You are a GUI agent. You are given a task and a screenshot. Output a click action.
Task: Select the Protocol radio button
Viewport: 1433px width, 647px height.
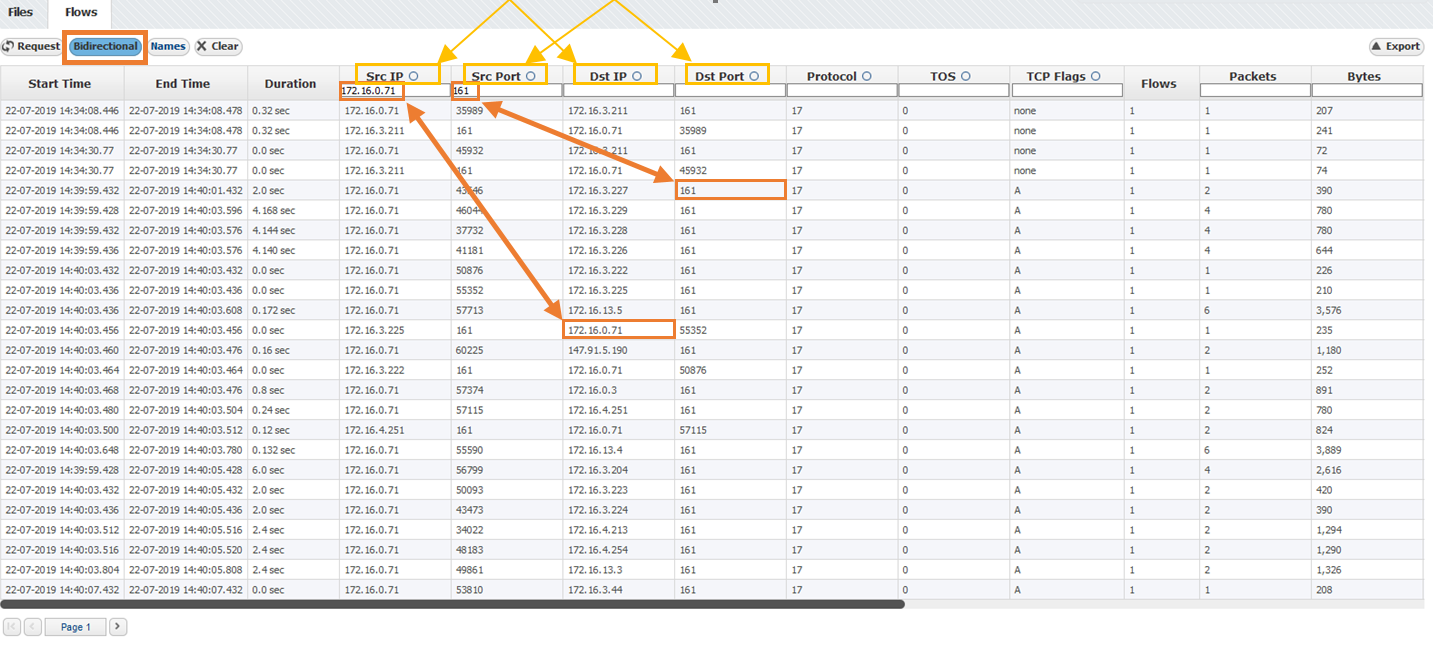click(866, 76)
